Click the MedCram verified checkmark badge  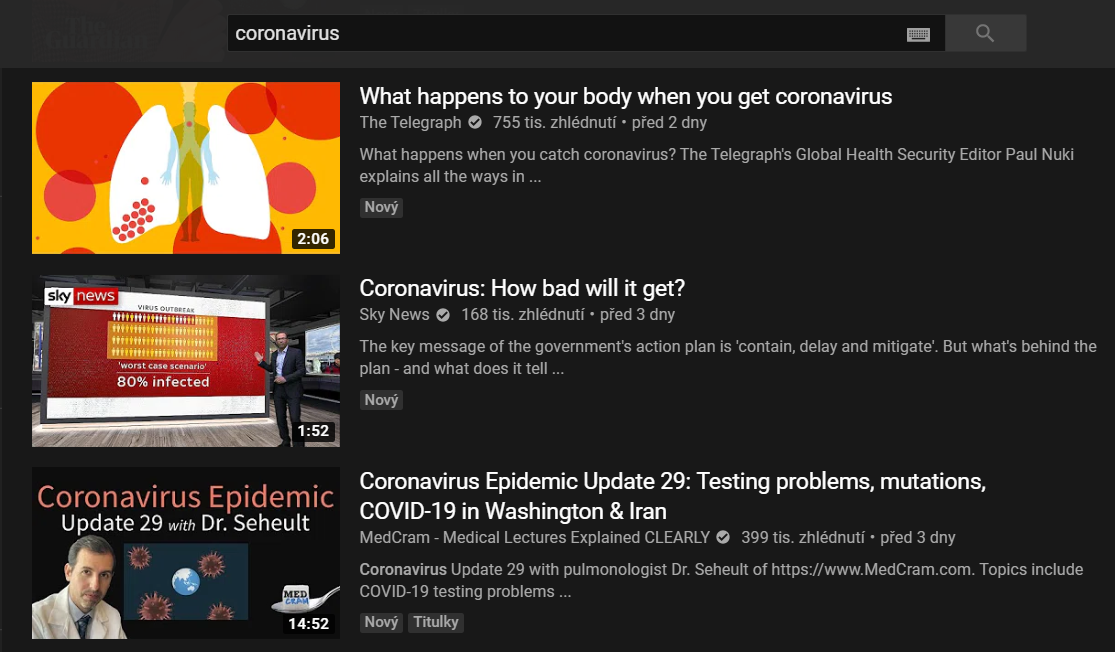tap(723, 537)
